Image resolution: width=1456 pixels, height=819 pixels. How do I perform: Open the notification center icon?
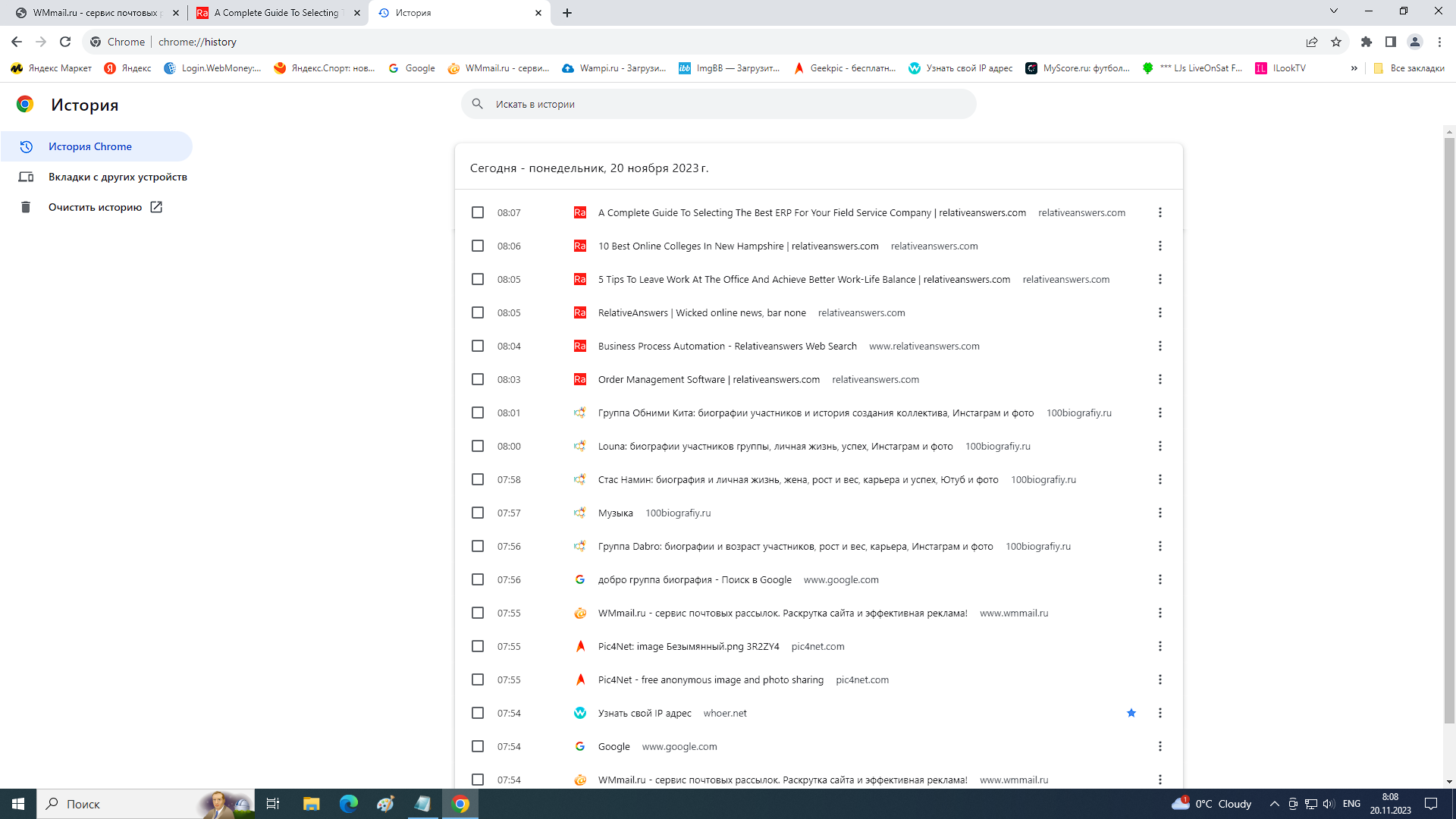1431,804
